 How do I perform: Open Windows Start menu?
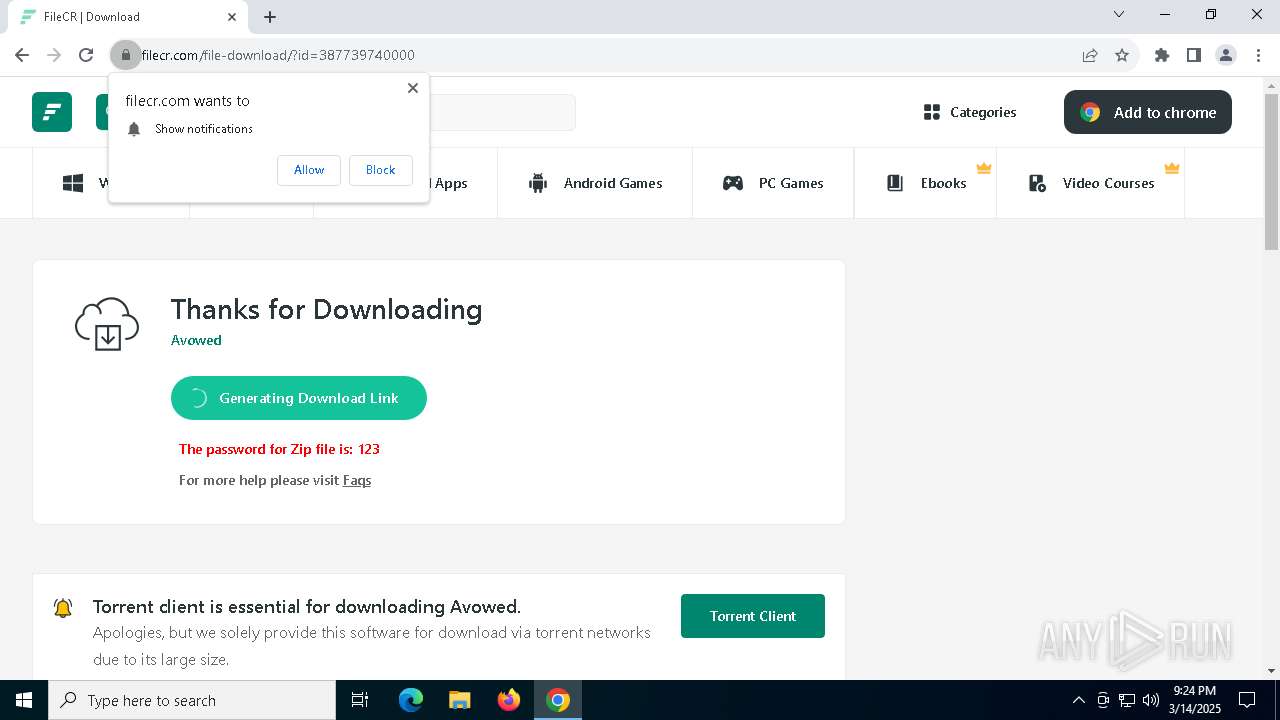tap(24, 700)
